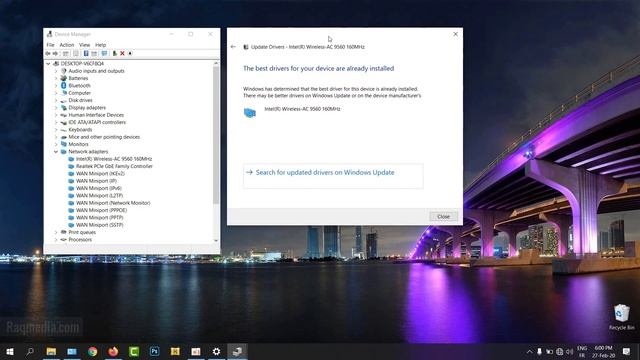
Task: Open taskbar search magnifier
Action: click(30, 351)
